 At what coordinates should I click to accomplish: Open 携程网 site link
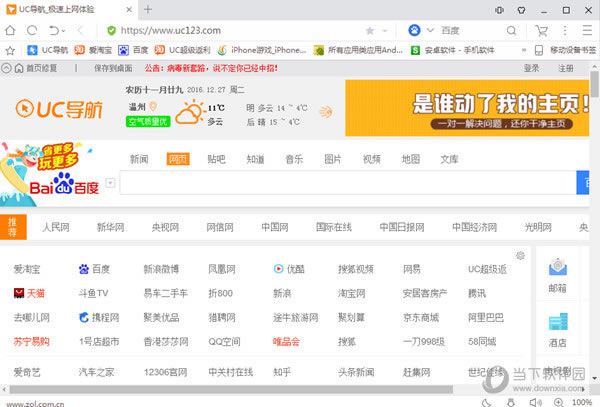99,317
